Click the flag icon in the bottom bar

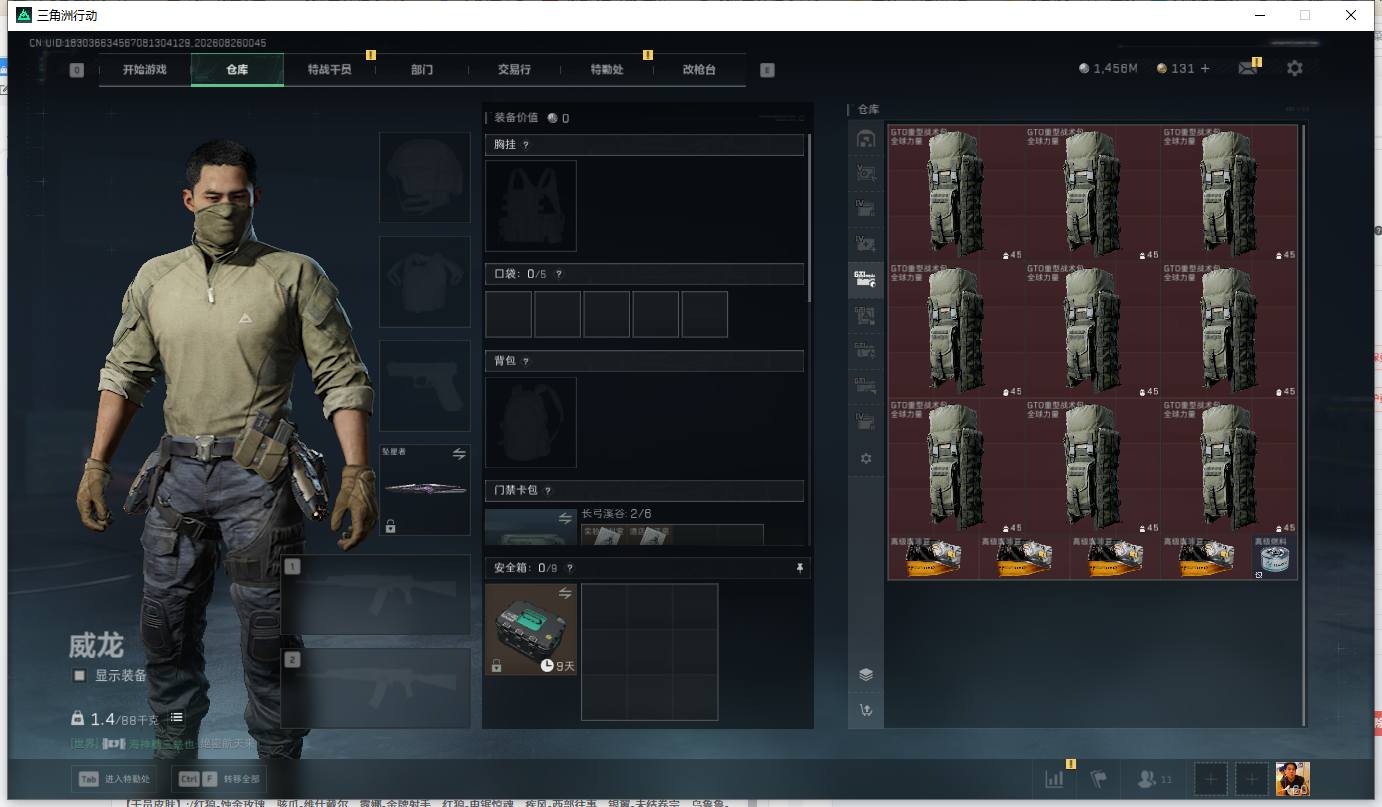[x=1099, y=779]
